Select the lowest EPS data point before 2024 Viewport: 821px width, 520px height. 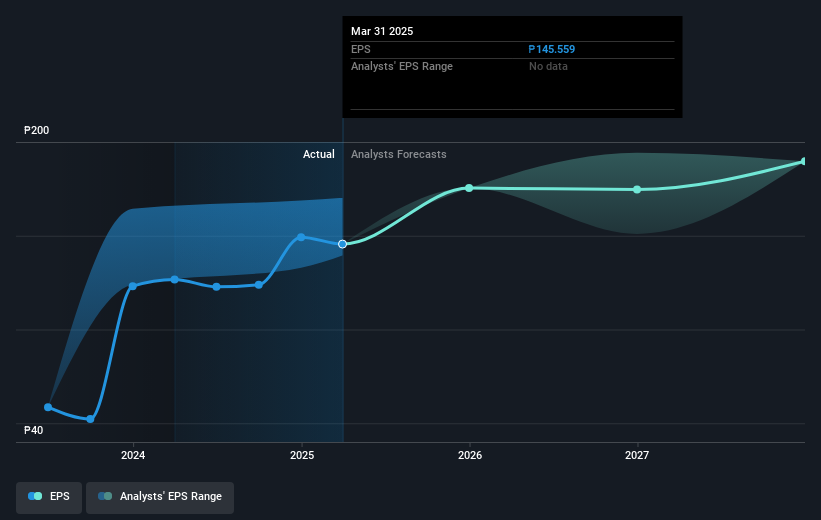coord(90,419)
